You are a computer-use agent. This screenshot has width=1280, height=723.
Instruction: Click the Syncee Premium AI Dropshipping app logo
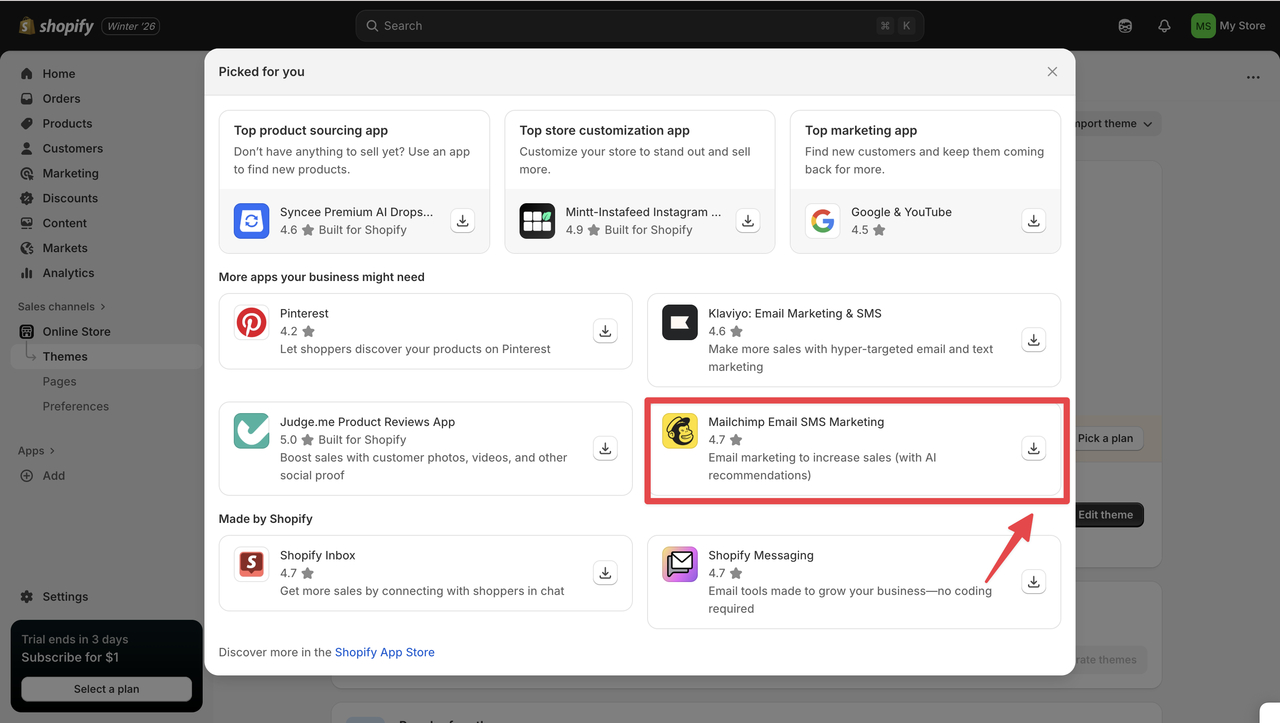click(x=251, y=220)
